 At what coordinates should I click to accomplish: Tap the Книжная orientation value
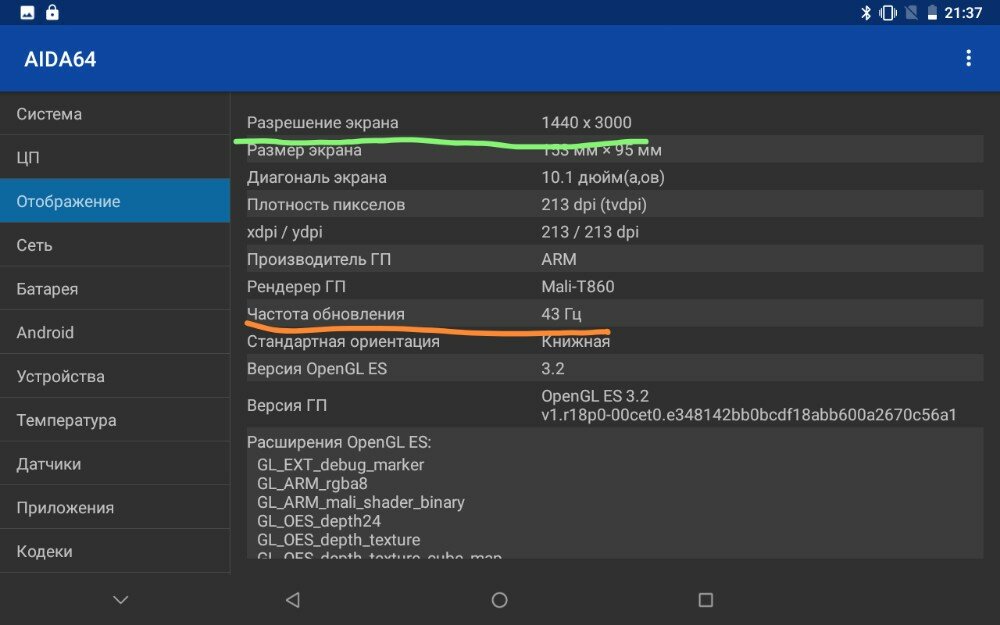(575, 341)
